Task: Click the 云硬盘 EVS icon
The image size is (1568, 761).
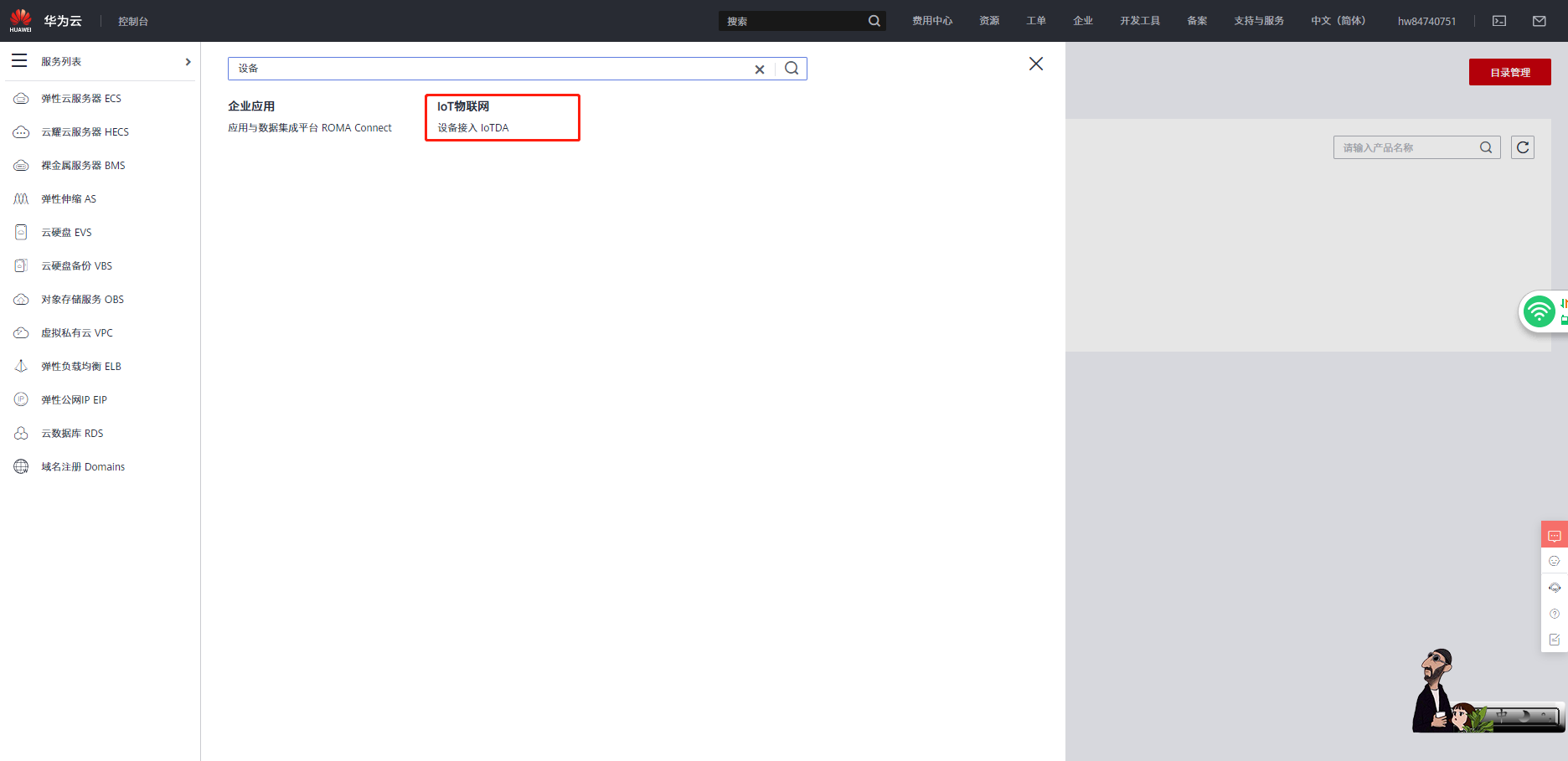Action: pyautogui.click(x=21, y=233)
